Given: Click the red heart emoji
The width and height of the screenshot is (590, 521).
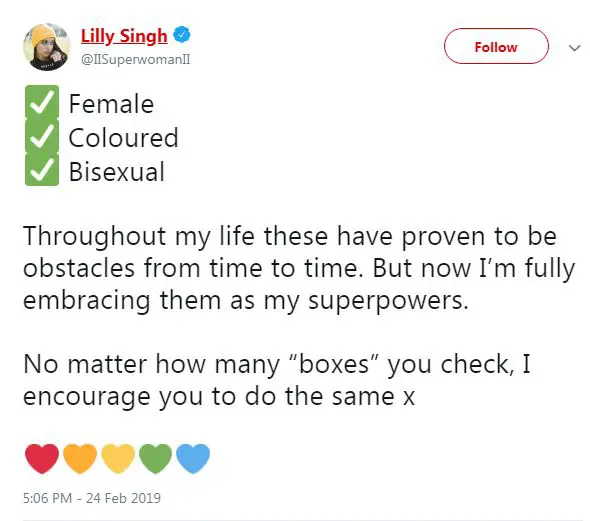Looking at the screenshot, I should [42, 458].
